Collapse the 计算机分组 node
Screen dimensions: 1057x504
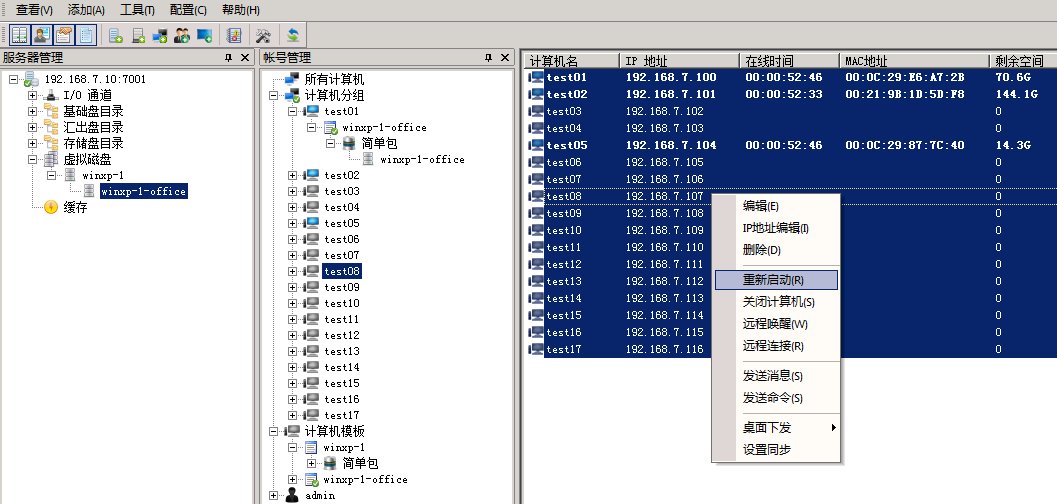pos(274,96)
